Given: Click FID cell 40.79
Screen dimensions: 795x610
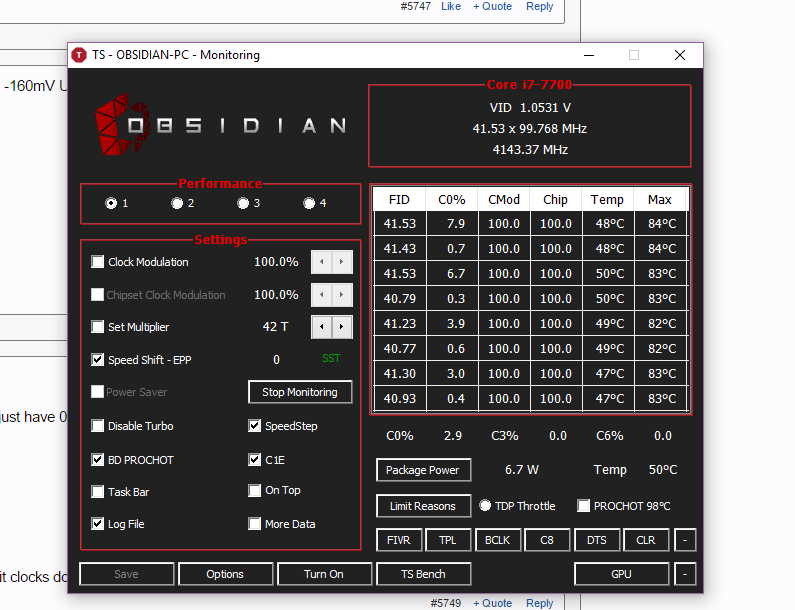Looking at the screenshot, I should [400, 299].
